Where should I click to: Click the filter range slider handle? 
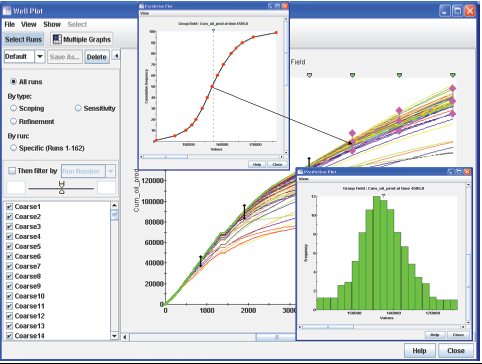[62, 187]
